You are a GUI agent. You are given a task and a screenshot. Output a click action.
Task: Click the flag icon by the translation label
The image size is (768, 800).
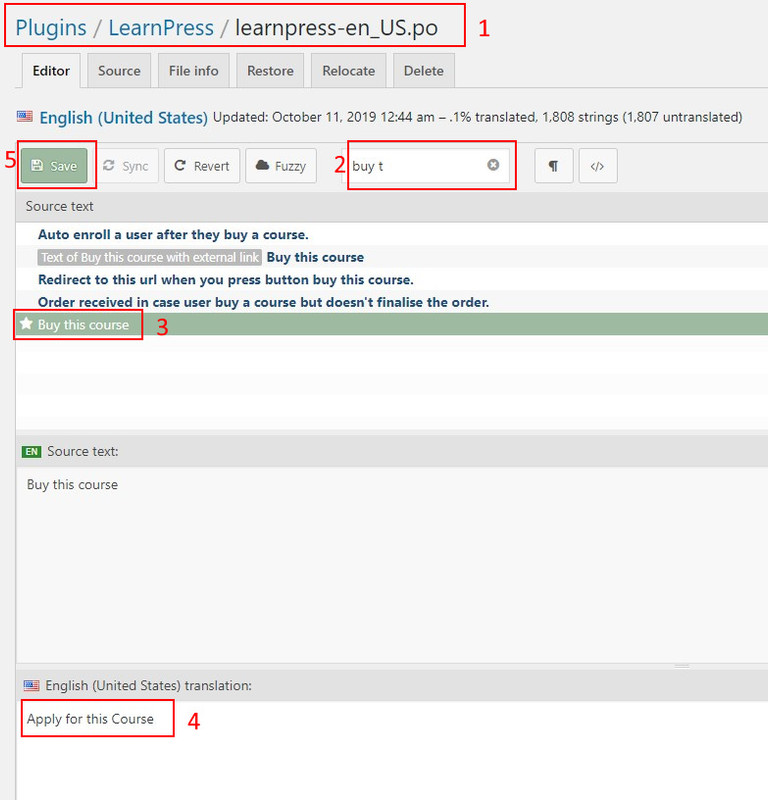tap(32, 685)
